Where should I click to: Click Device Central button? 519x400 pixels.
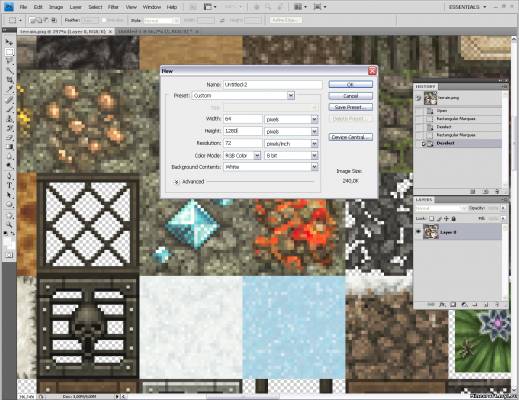[x=350, y=137]
